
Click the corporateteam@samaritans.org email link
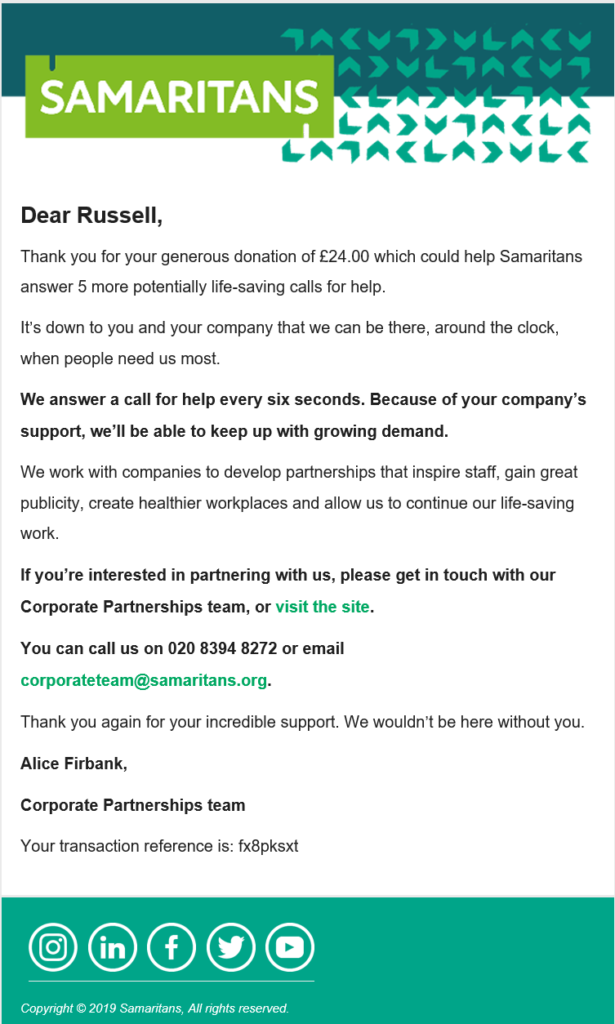[x=144, y=680]
